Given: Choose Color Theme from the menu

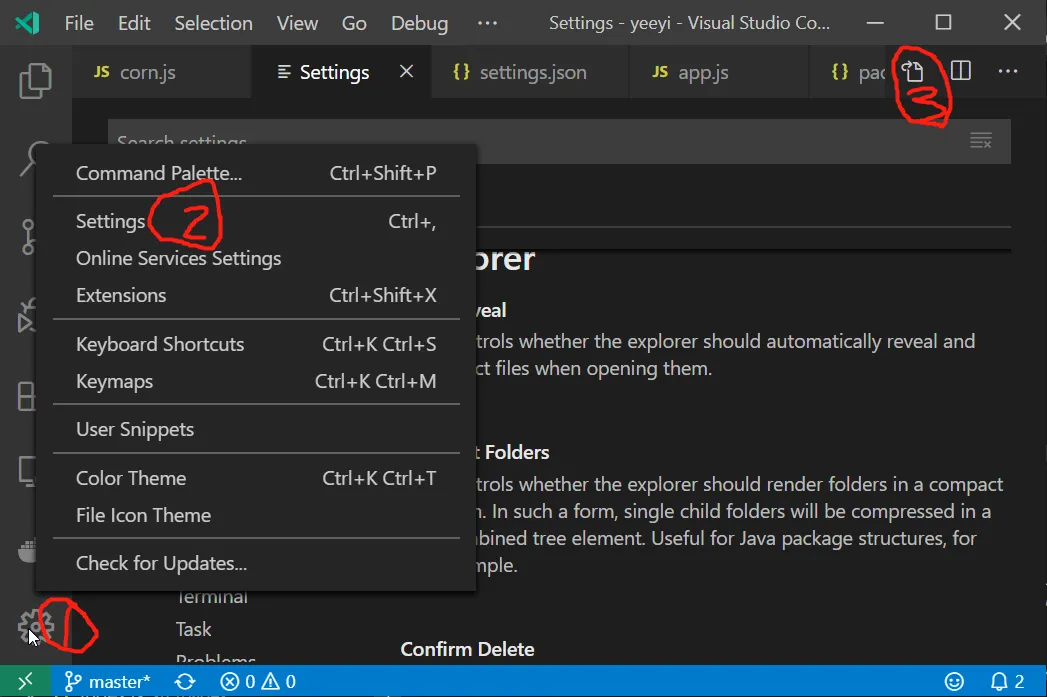Looking at the screenshot, I should tap(256, 478).
